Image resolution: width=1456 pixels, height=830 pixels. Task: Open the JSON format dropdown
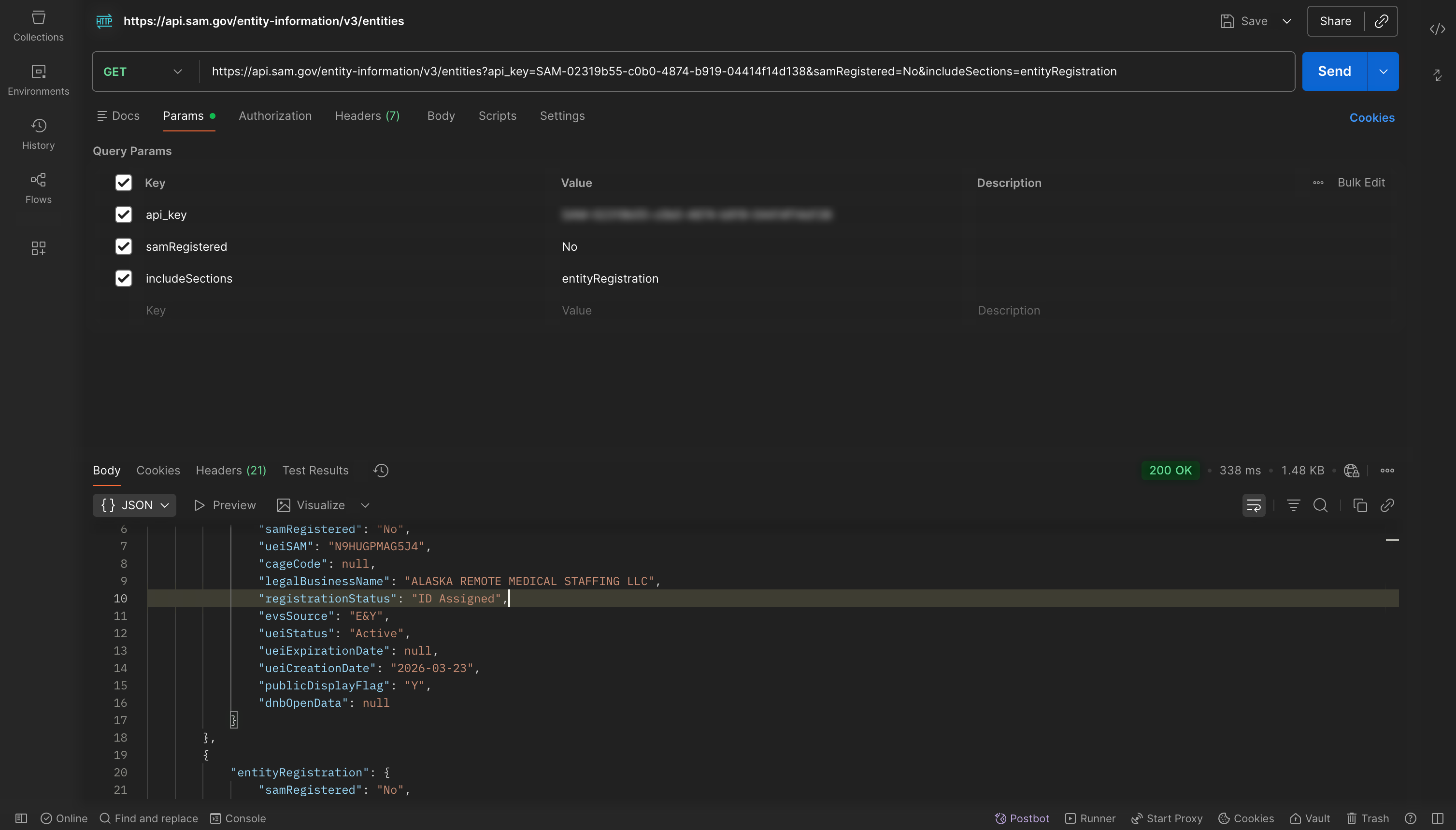(x=134, y=505)
